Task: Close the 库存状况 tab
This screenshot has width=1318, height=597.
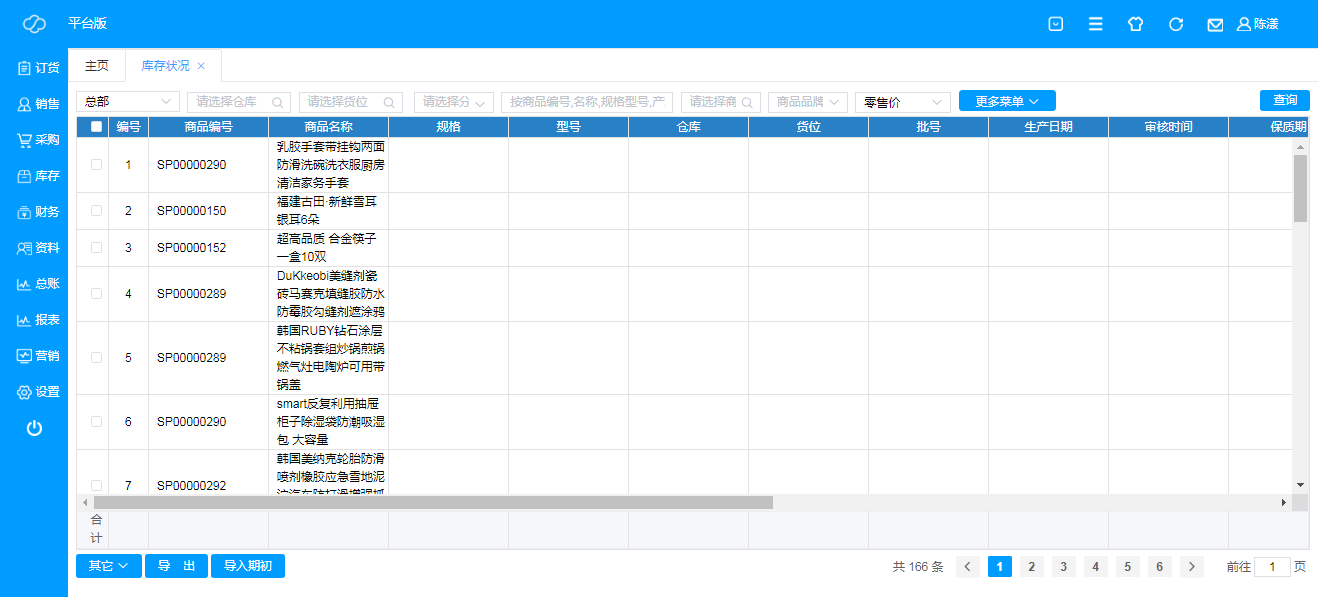Action: coord(201,66)
